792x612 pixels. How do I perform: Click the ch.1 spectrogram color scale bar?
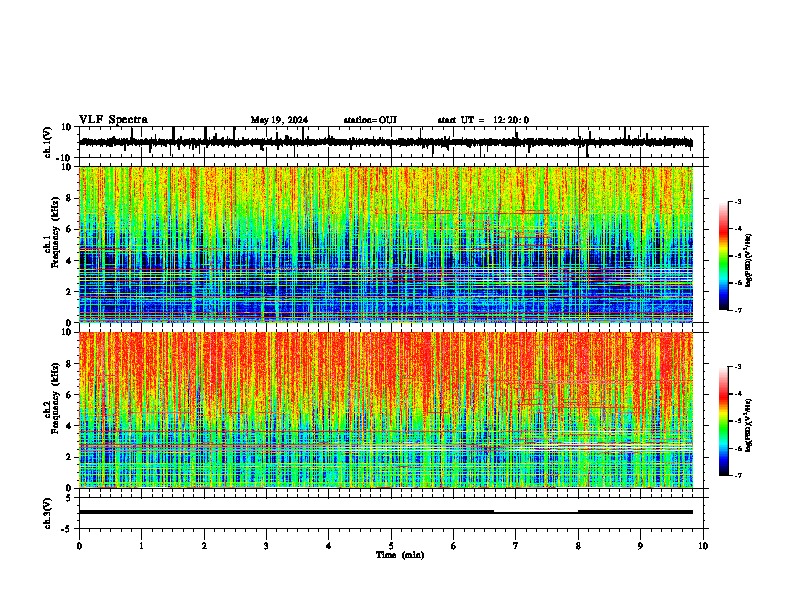(x=724, y=256)
